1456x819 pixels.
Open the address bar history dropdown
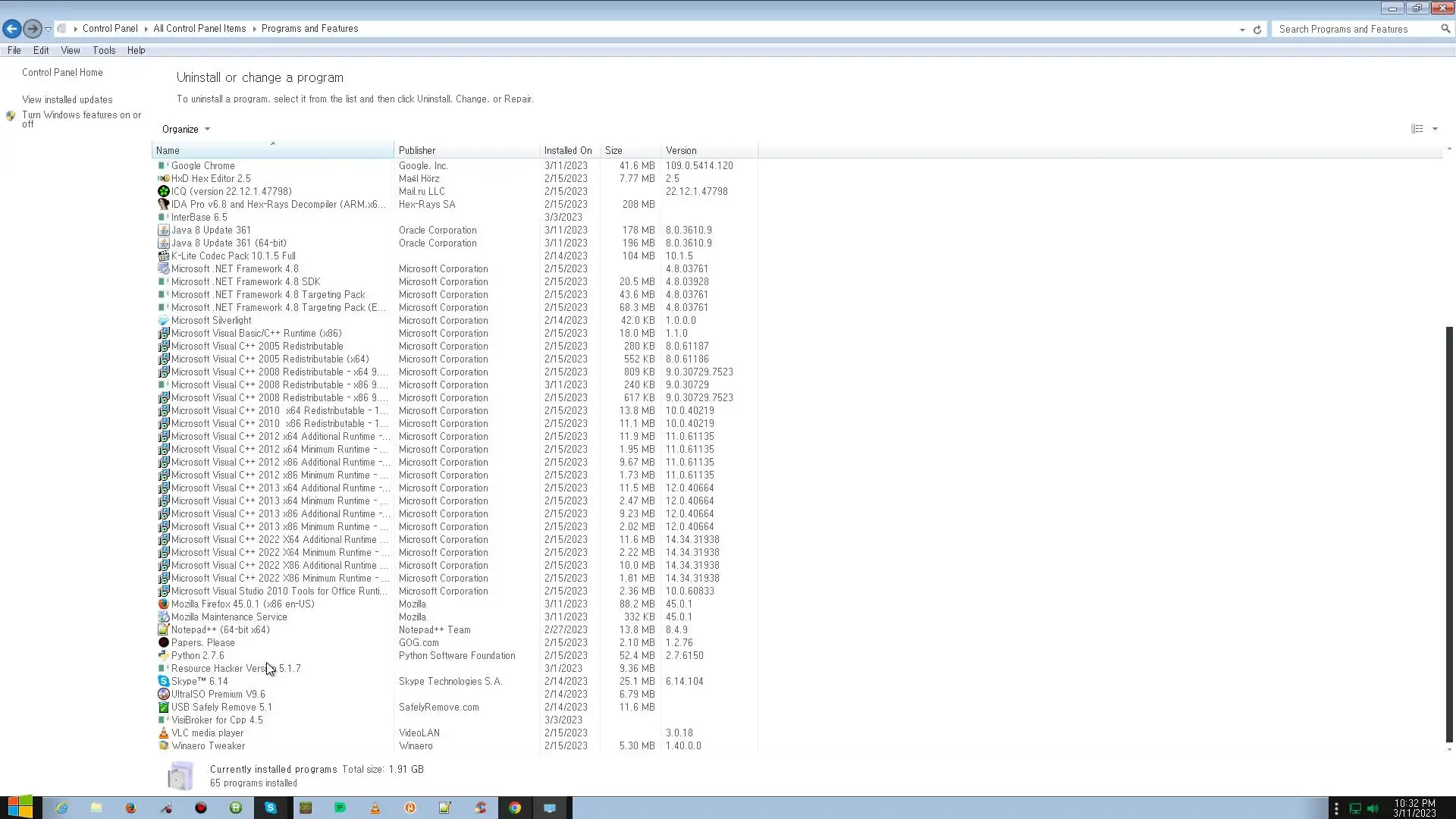point(1242,30)
